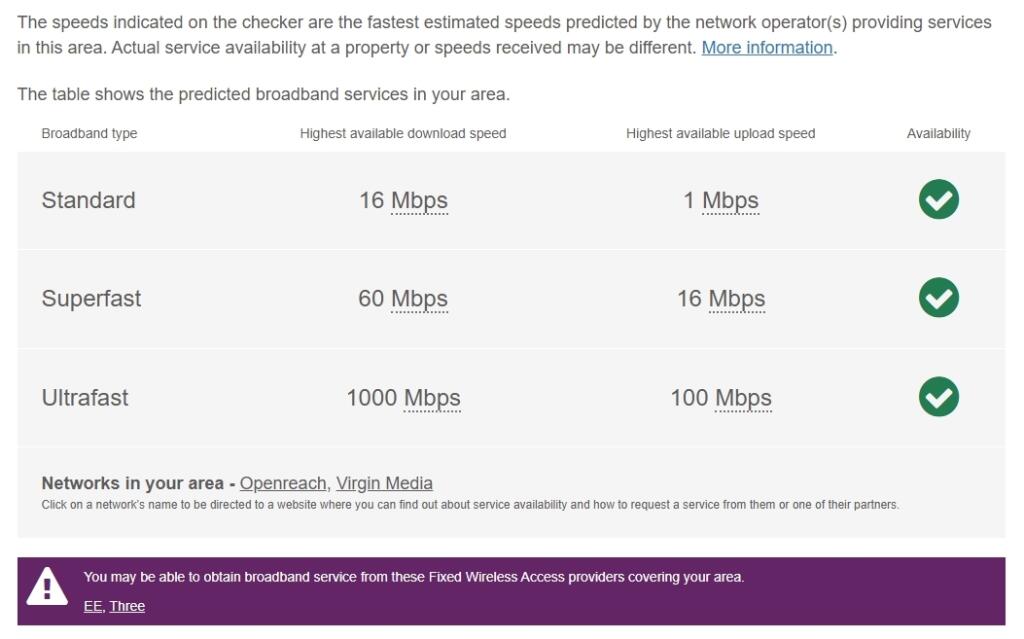Open the EE Fixed Wireless provider link
1024x639 pixels.
92,606
